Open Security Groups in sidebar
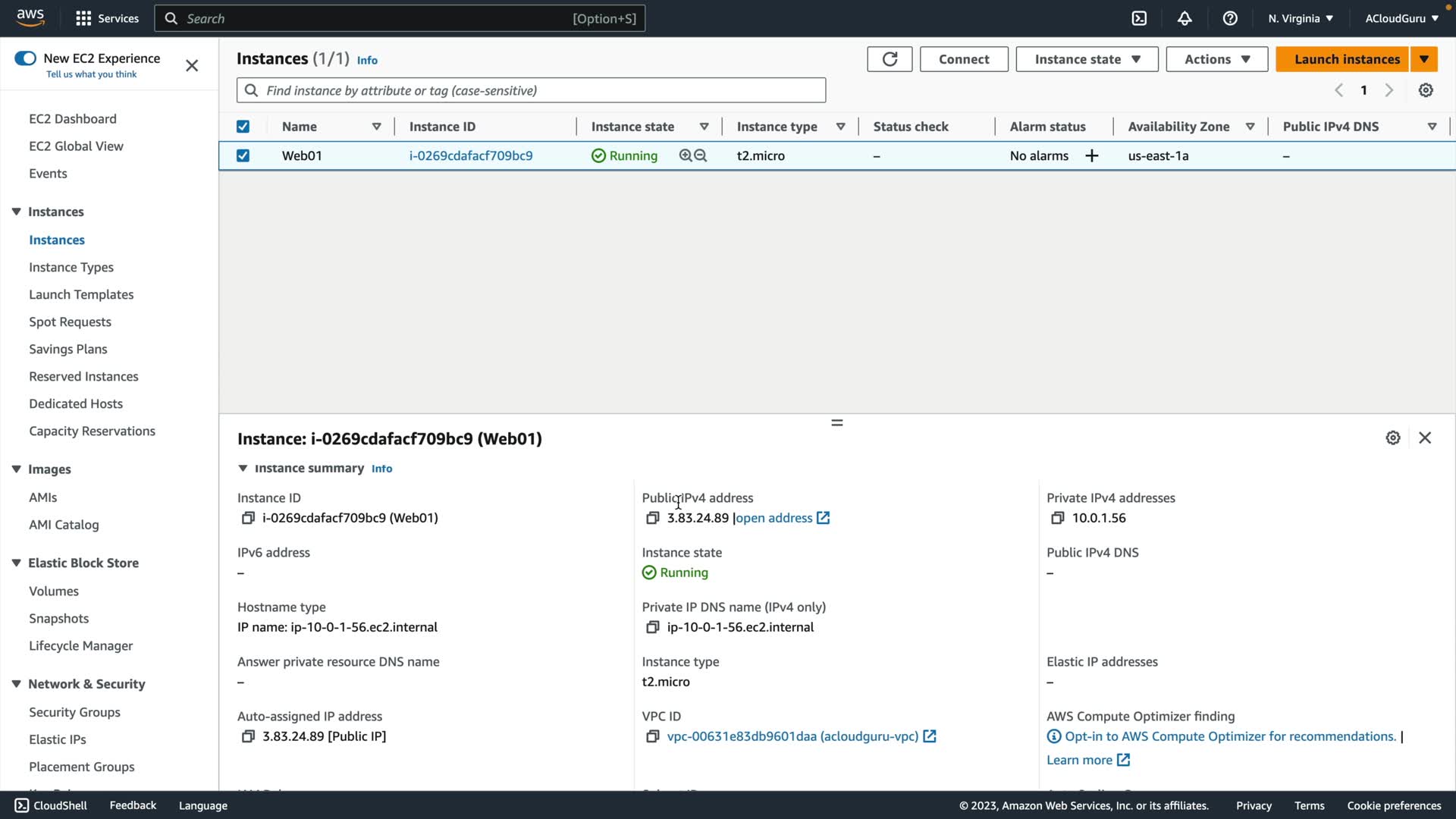This screenshot has height=819, width=1456. pos(74,712)
